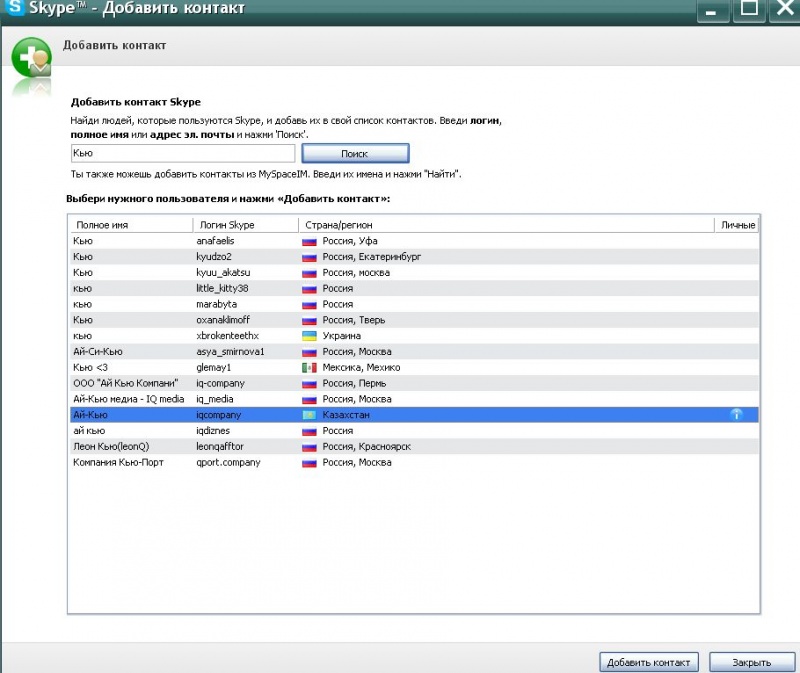Select the leonqafftor search result
The image size is (800, 673).
pyautogui.click(x=222, y=447)
